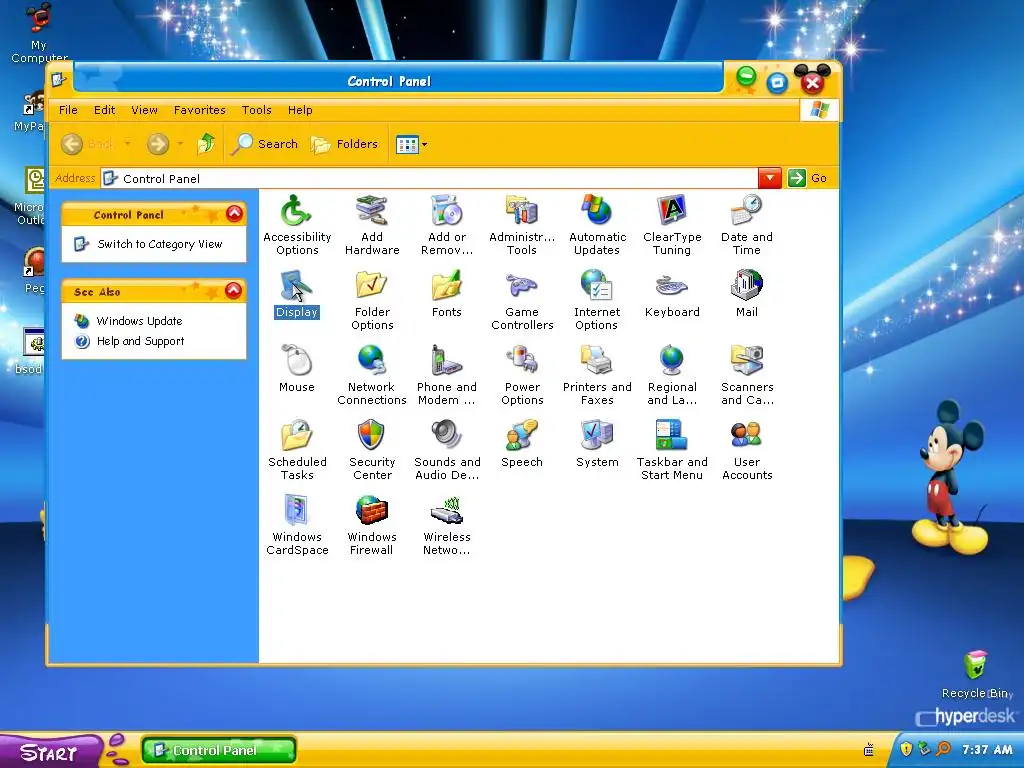
Task: Open Internet Options icon
Action: [597, 300]
